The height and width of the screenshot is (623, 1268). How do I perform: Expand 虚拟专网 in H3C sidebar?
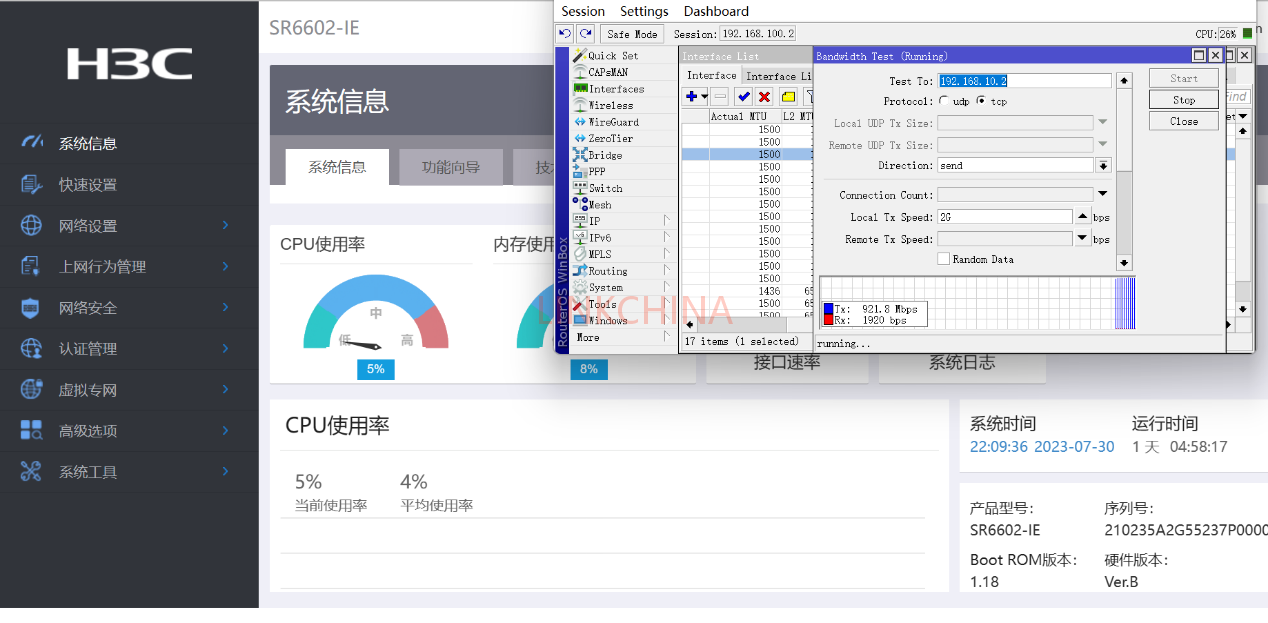(225, 389)
